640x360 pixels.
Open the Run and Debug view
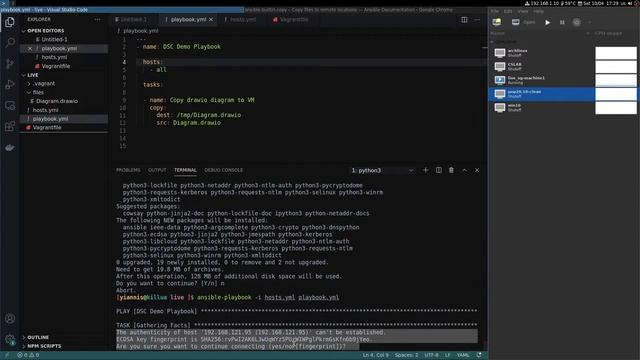click(10, 84)
